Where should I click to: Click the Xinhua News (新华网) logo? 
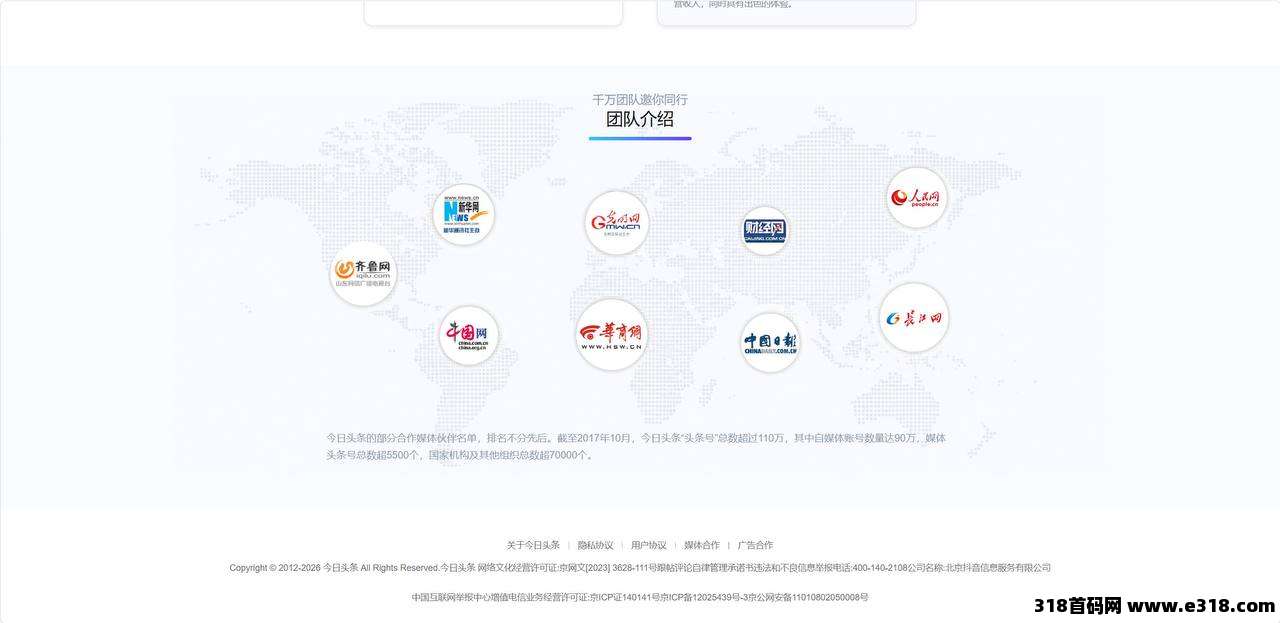coord(463,215)
